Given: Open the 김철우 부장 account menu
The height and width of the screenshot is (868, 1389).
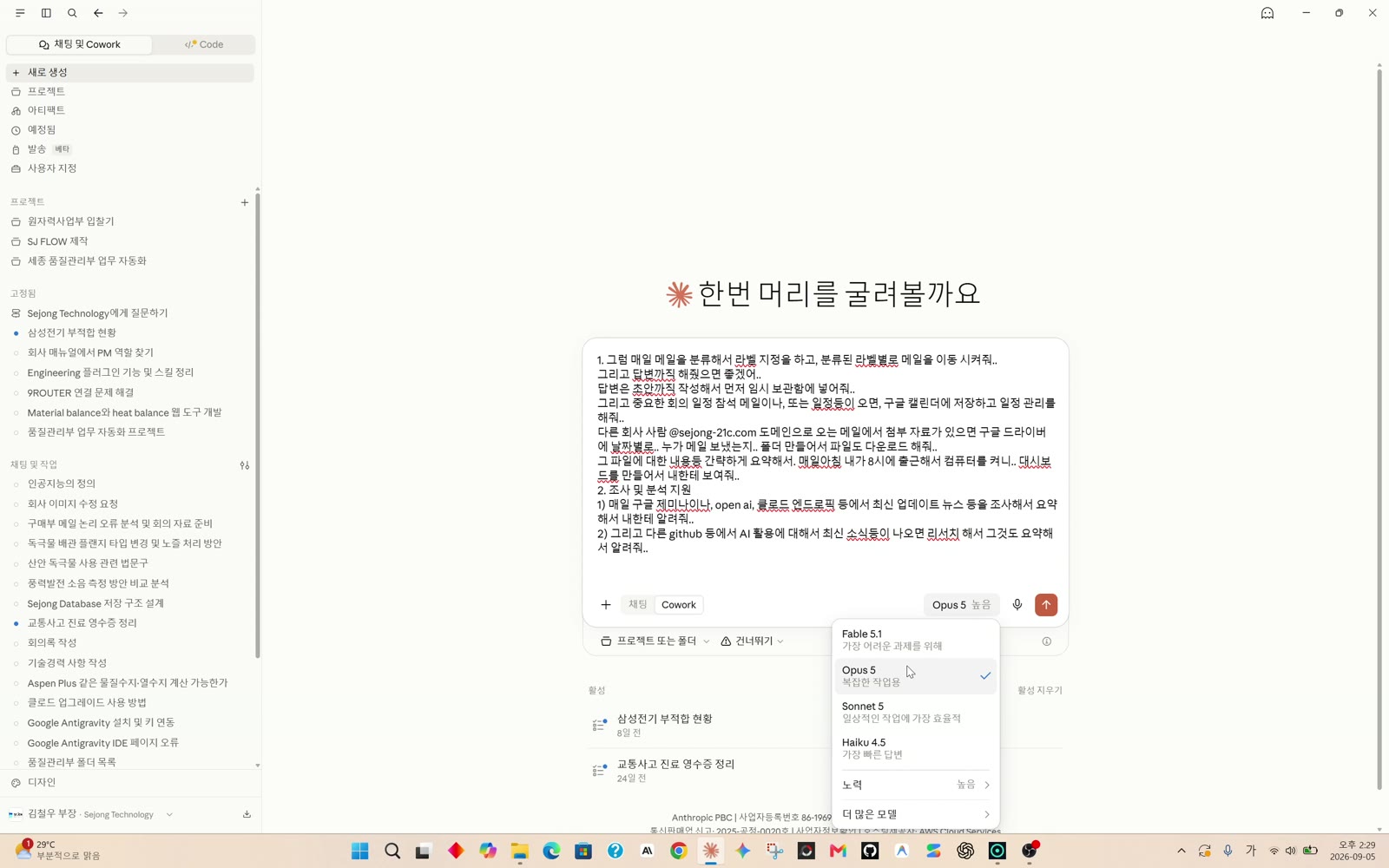Looking at the screenshot, I should [x=91, y=814].
